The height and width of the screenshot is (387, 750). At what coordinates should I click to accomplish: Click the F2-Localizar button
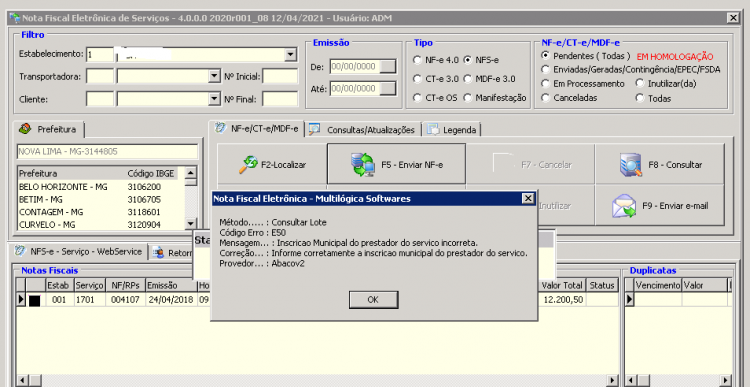pyautogui.click(x=272, y=165)
